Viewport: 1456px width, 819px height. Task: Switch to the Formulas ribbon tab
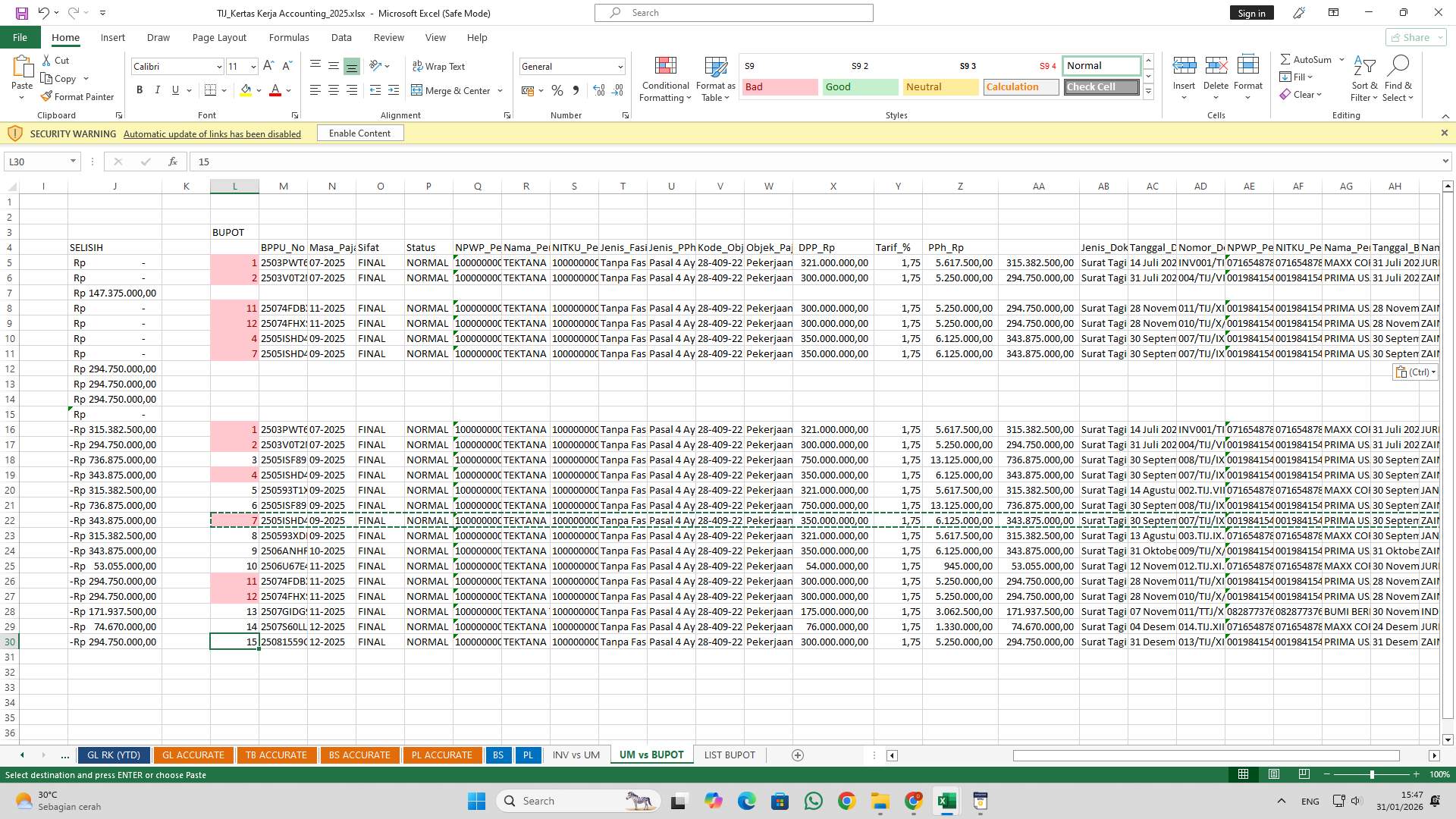(289, 37)
